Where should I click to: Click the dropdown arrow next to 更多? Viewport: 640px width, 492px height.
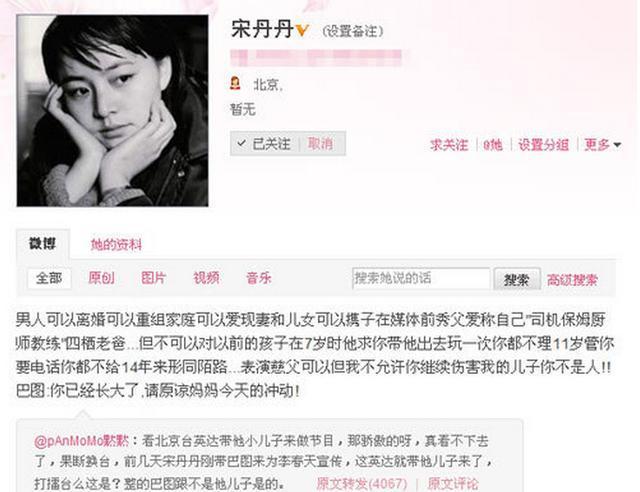(617, 145)
